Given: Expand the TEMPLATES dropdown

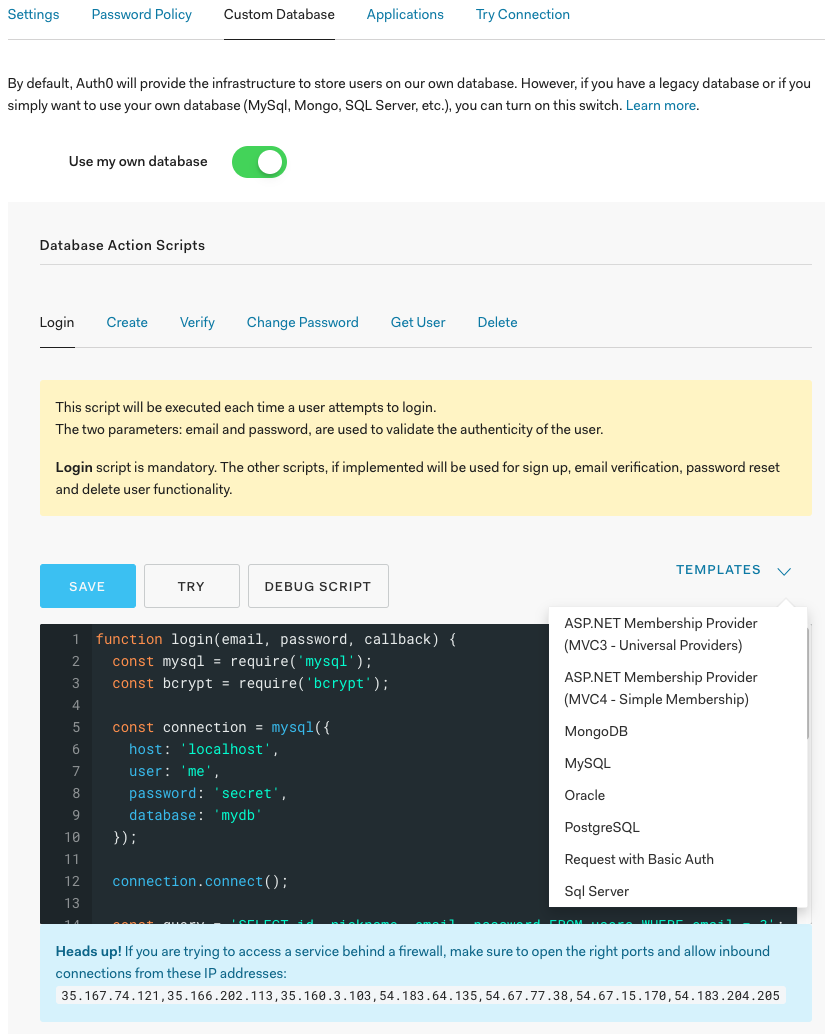Looking at the screenshot, I should click(x=733, y=569).
